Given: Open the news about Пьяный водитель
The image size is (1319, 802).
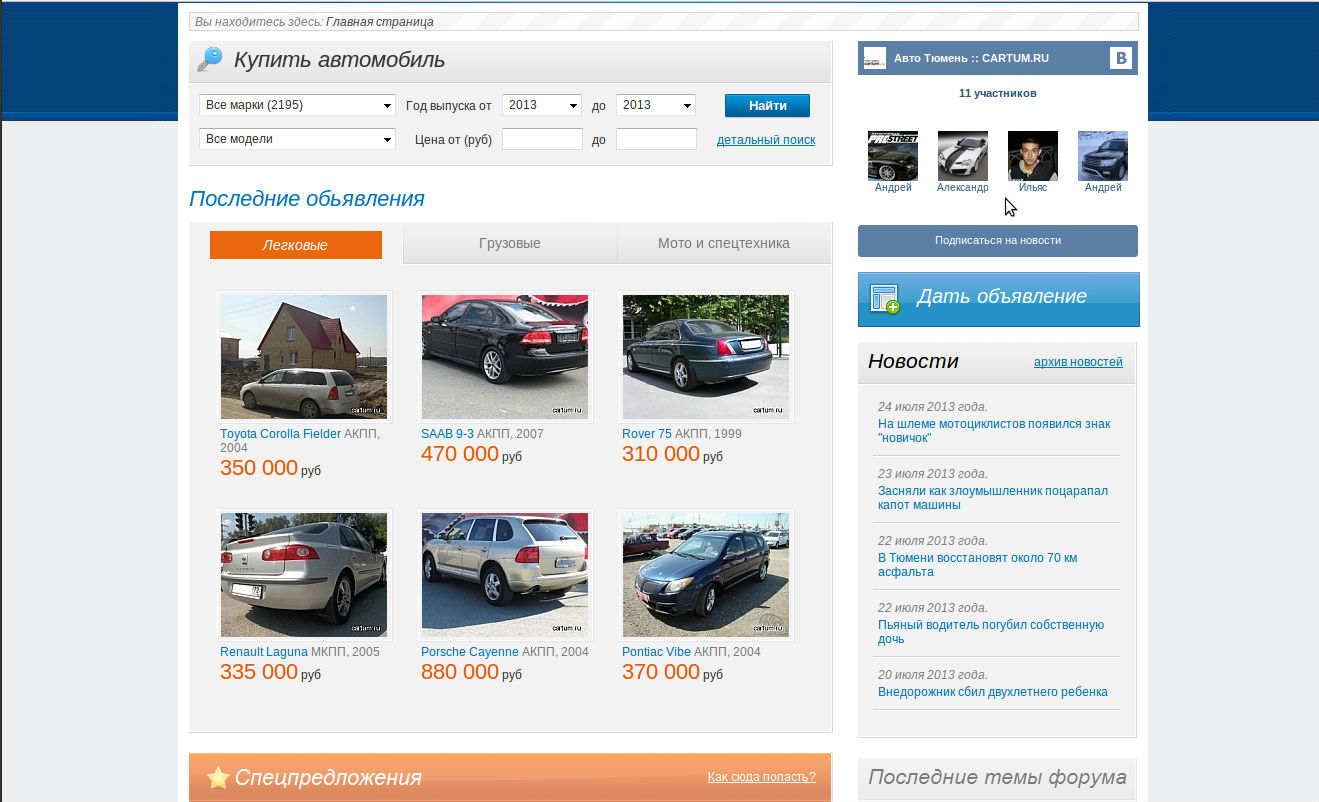Looking at the screenshot, I should [991, 632].
